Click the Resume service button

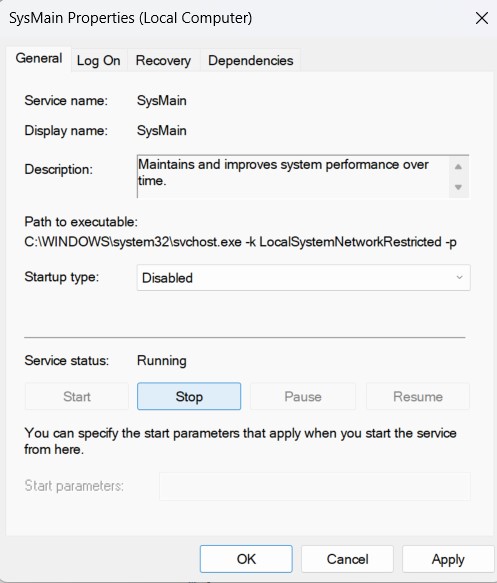[x=418, y=396]
